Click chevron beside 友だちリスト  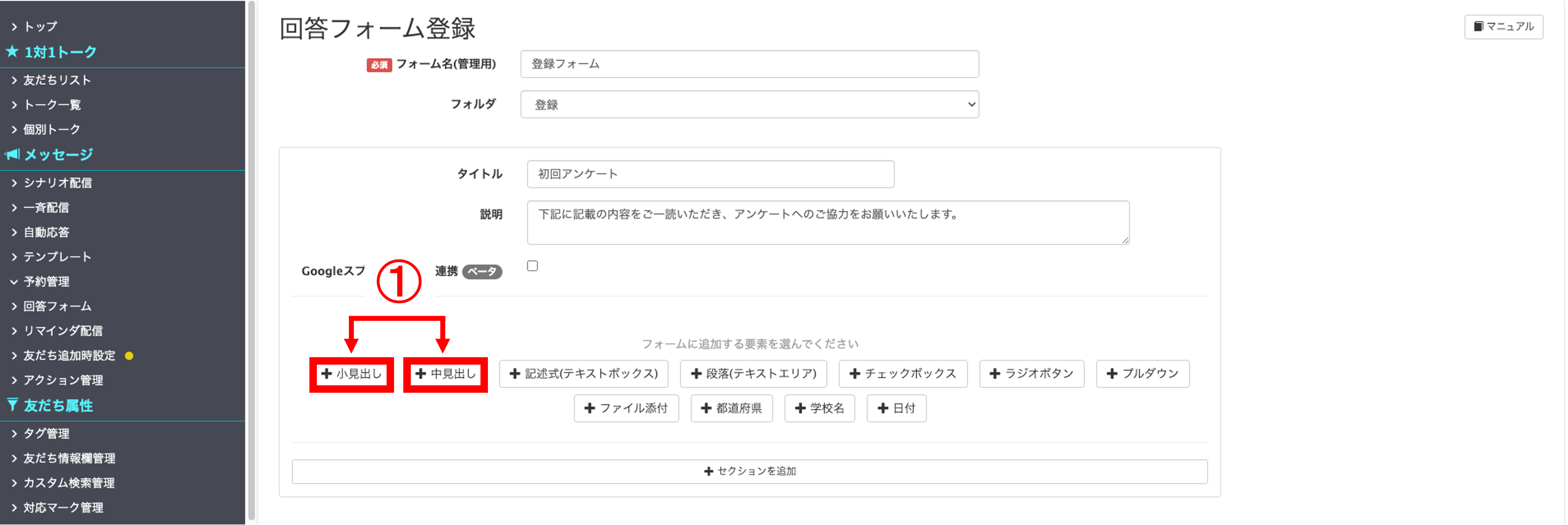pos(14,80)
